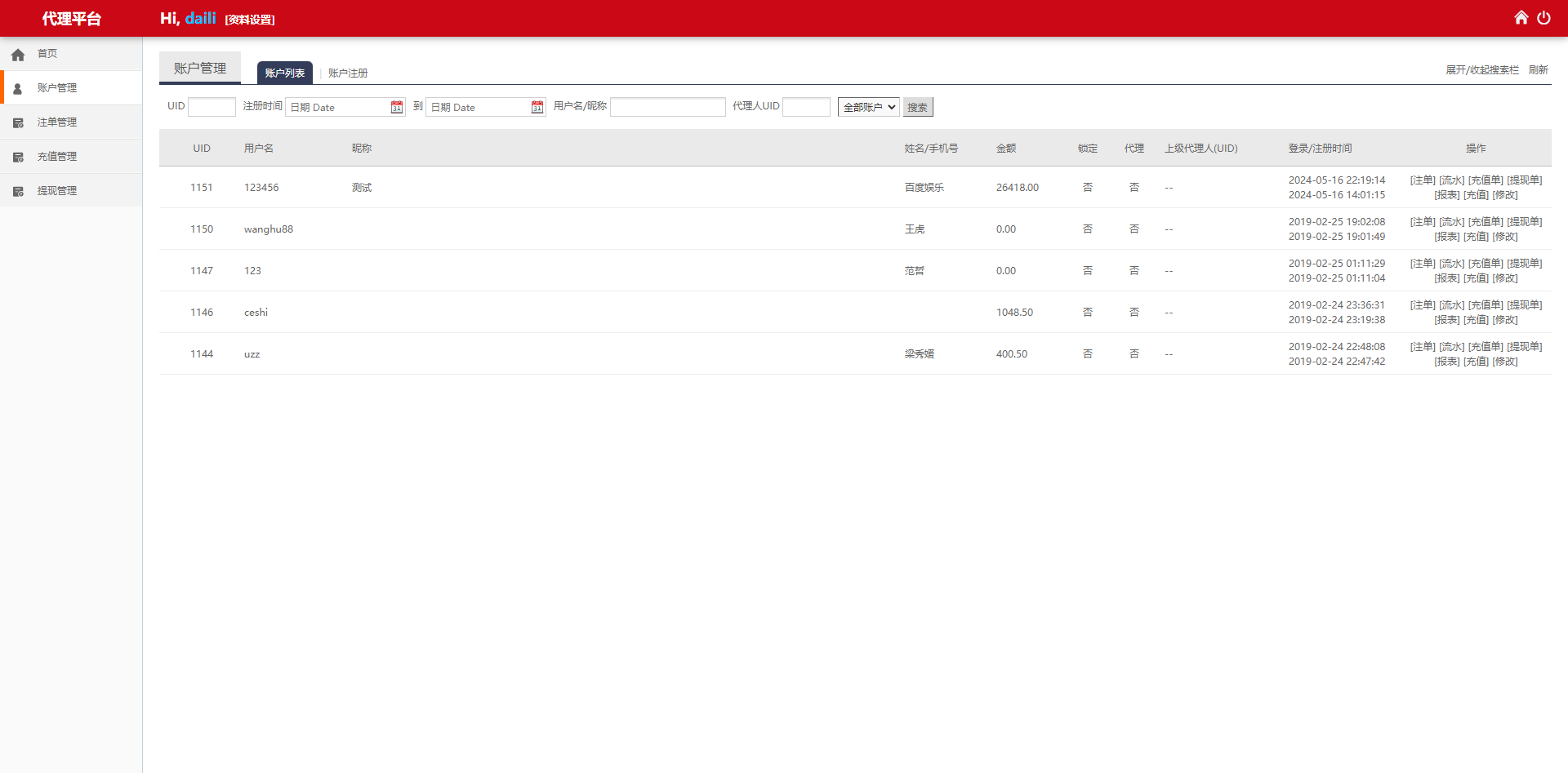Image resolution: width=1568 pixels, height=773 pixels.
Task: Click [流水] for user 123456
Action: point(1452,180)
